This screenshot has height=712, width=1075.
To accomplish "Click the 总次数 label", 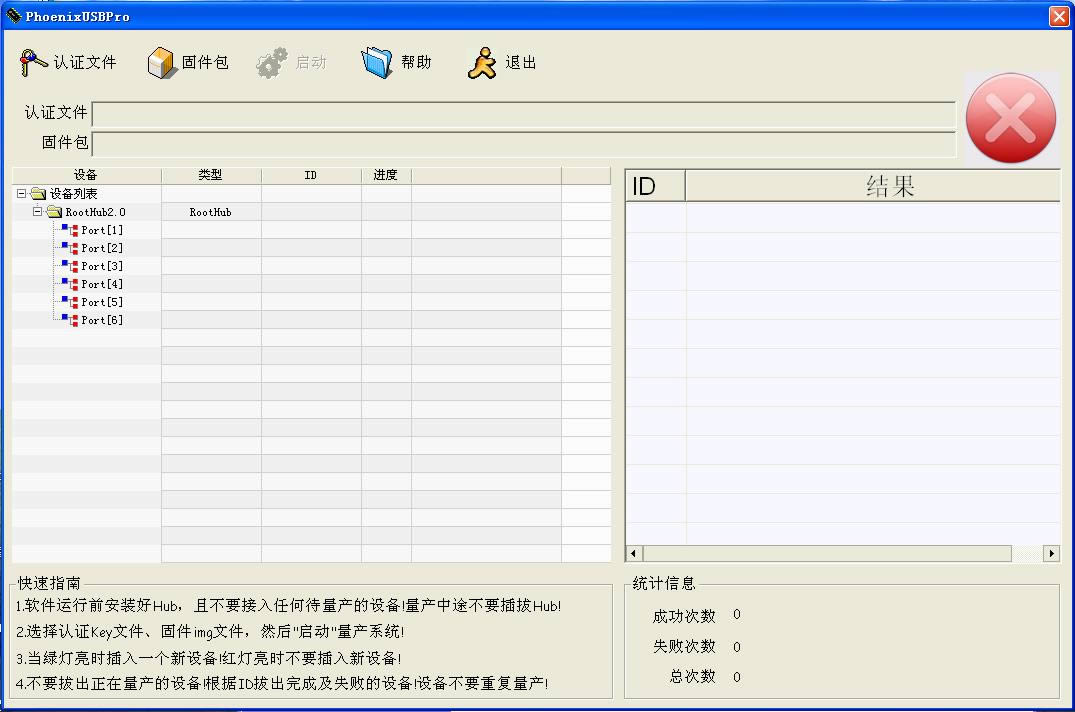I will 692,676.
